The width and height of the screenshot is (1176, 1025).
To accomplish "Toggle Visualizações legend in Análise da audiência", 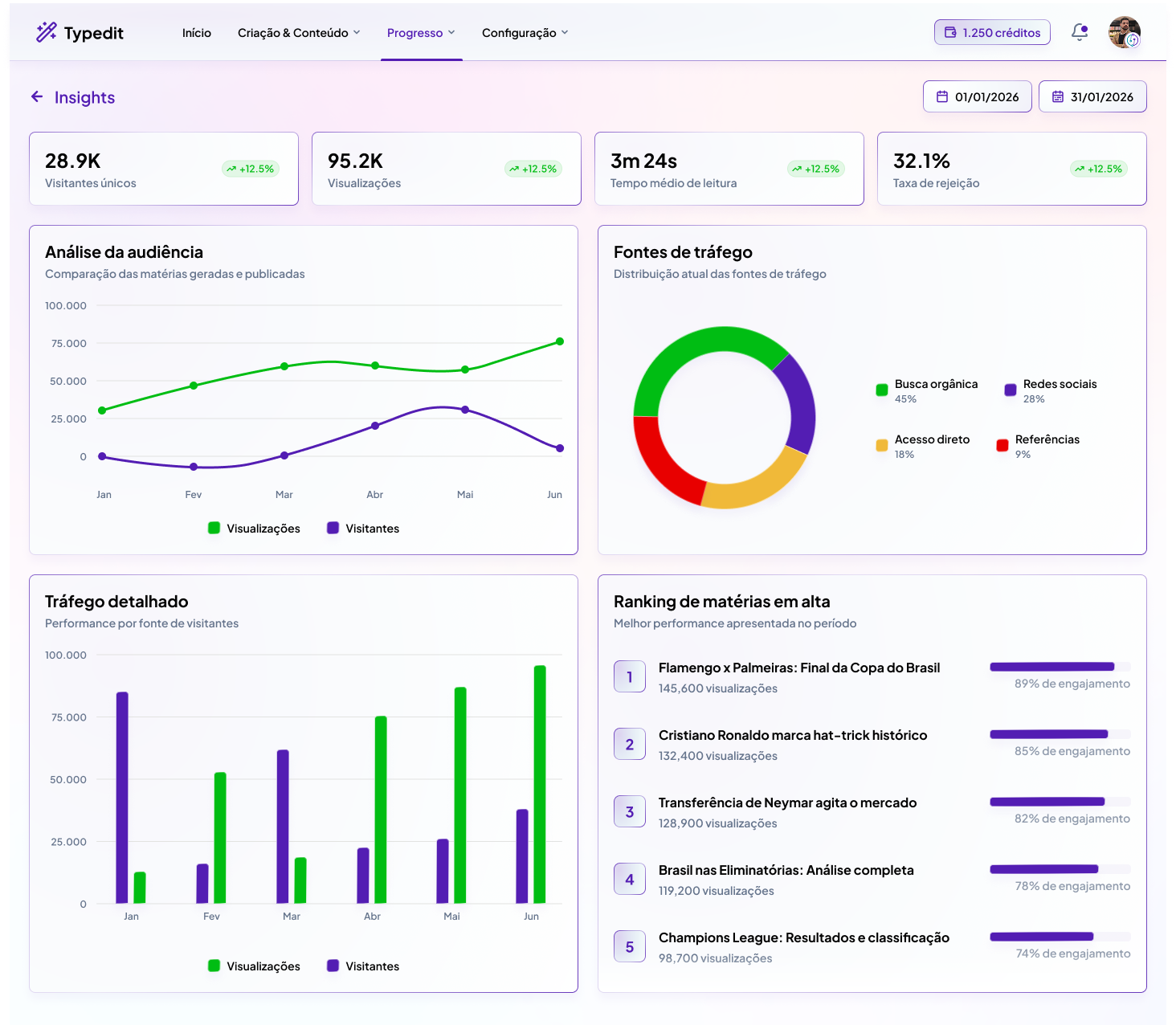I will [x=254, y=529].
